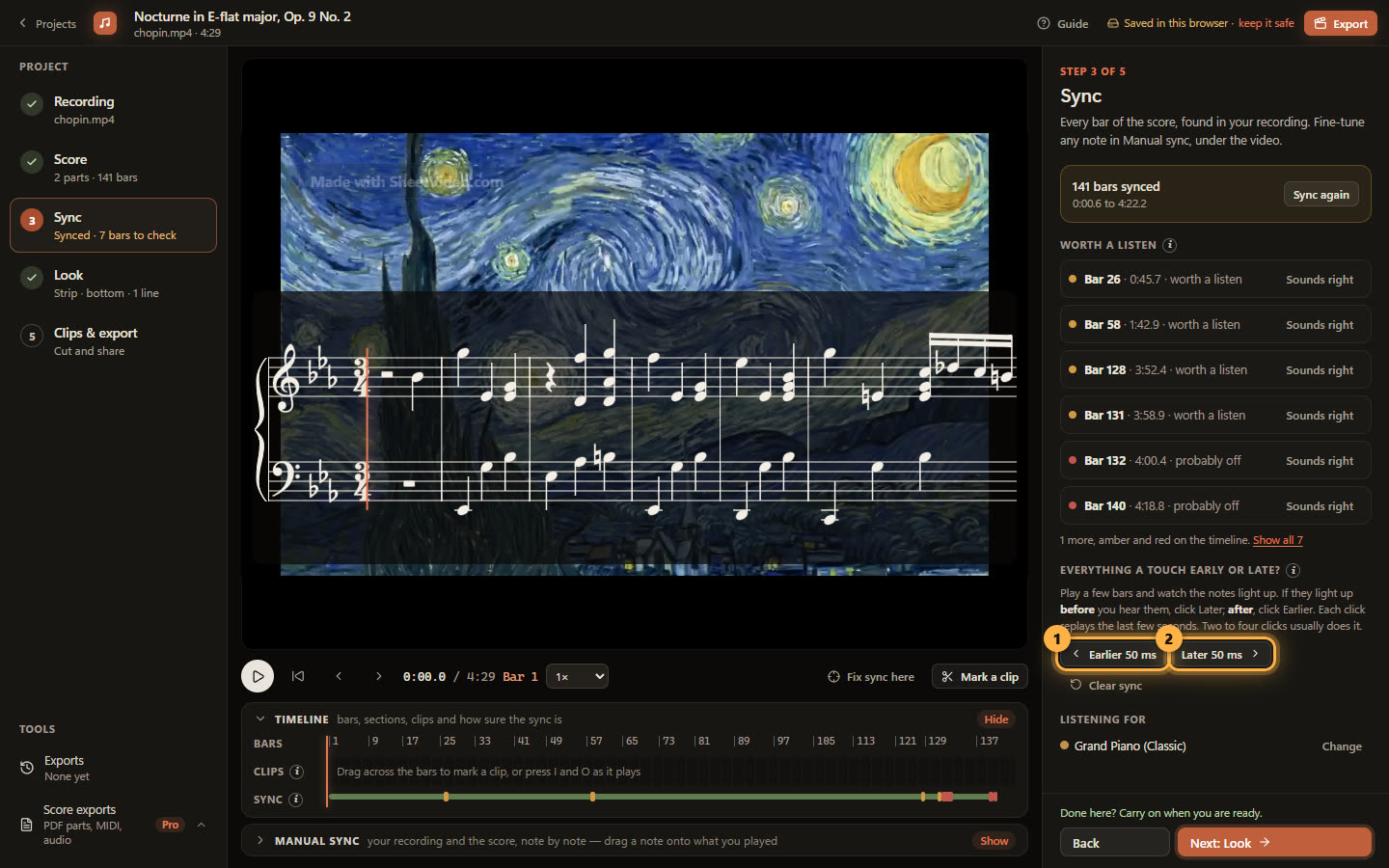Hide the timeline panel

point(996,719)
